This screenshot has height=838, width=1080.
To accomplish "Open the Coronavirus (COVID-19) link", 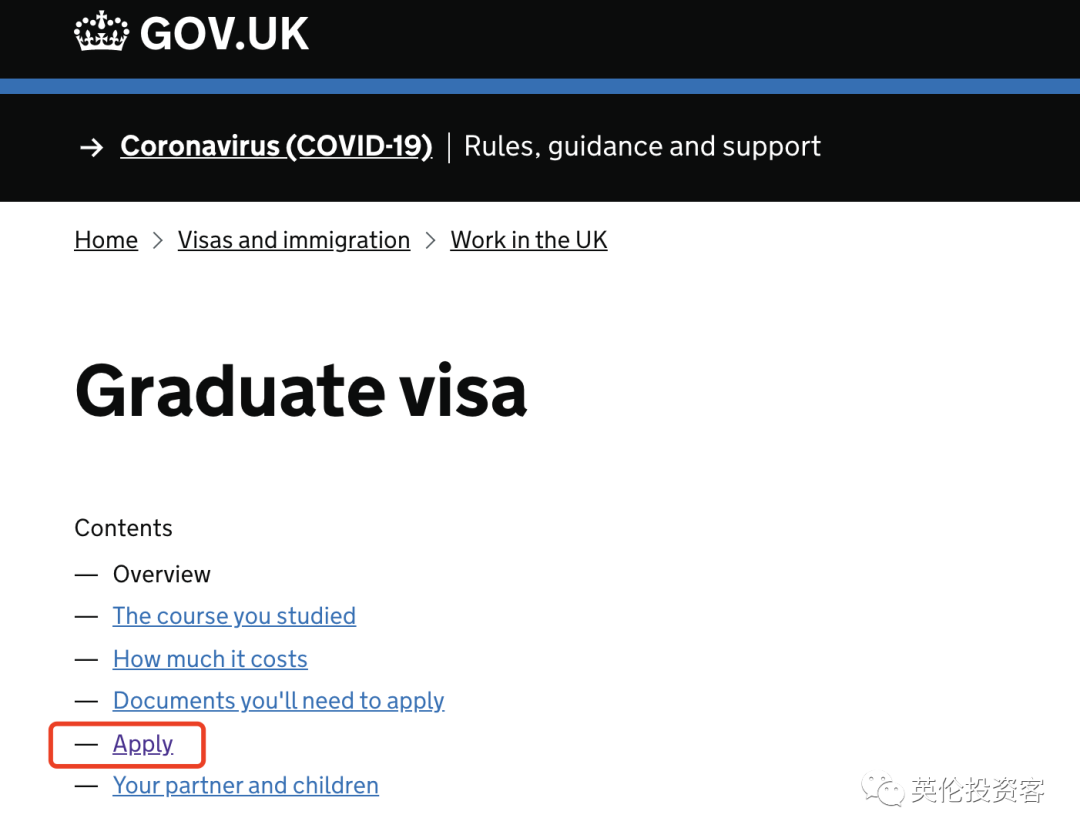I will [276, 146].
